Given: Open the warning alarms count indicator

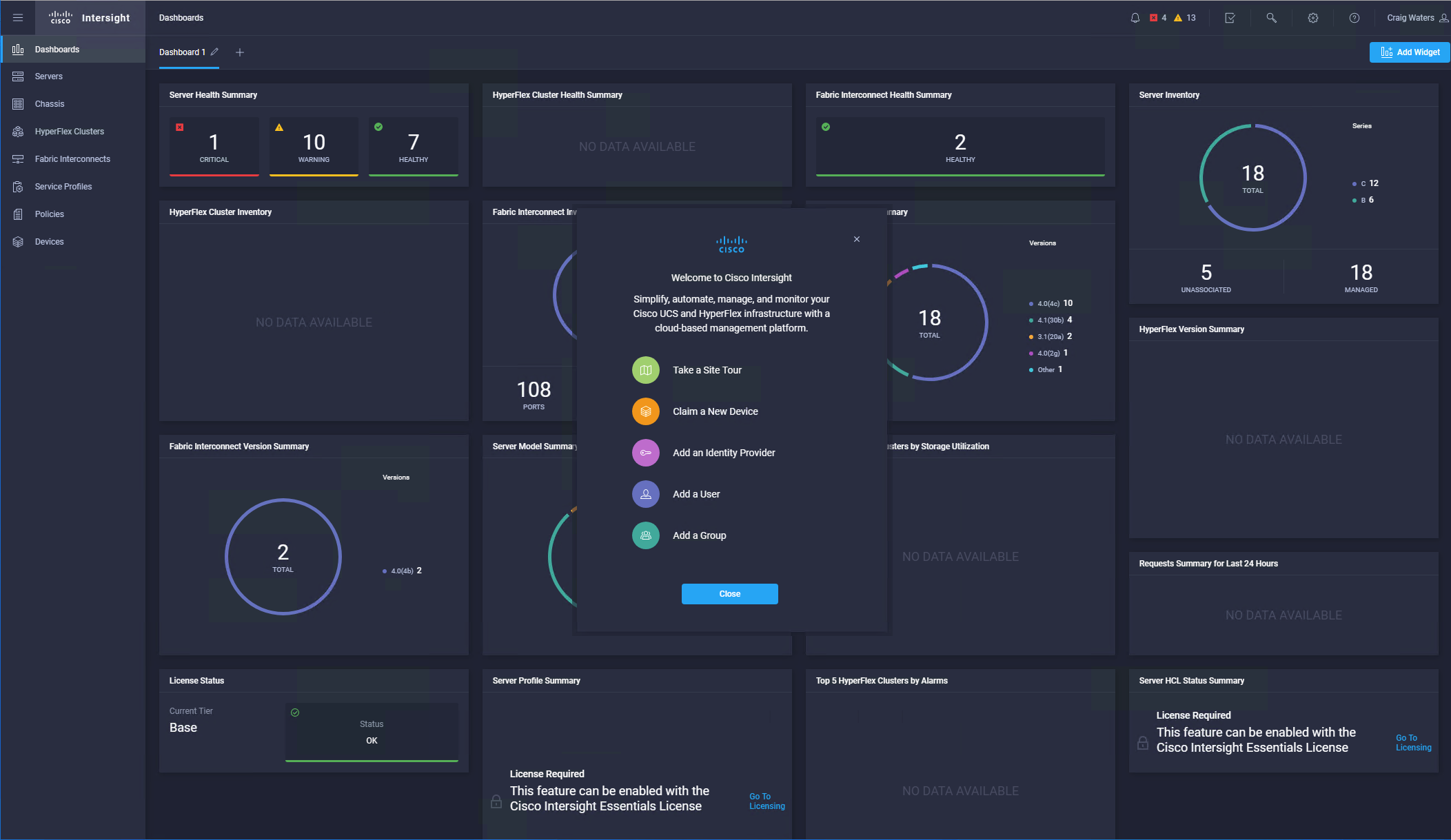Looking at the screenshot, I should 1185,18.
